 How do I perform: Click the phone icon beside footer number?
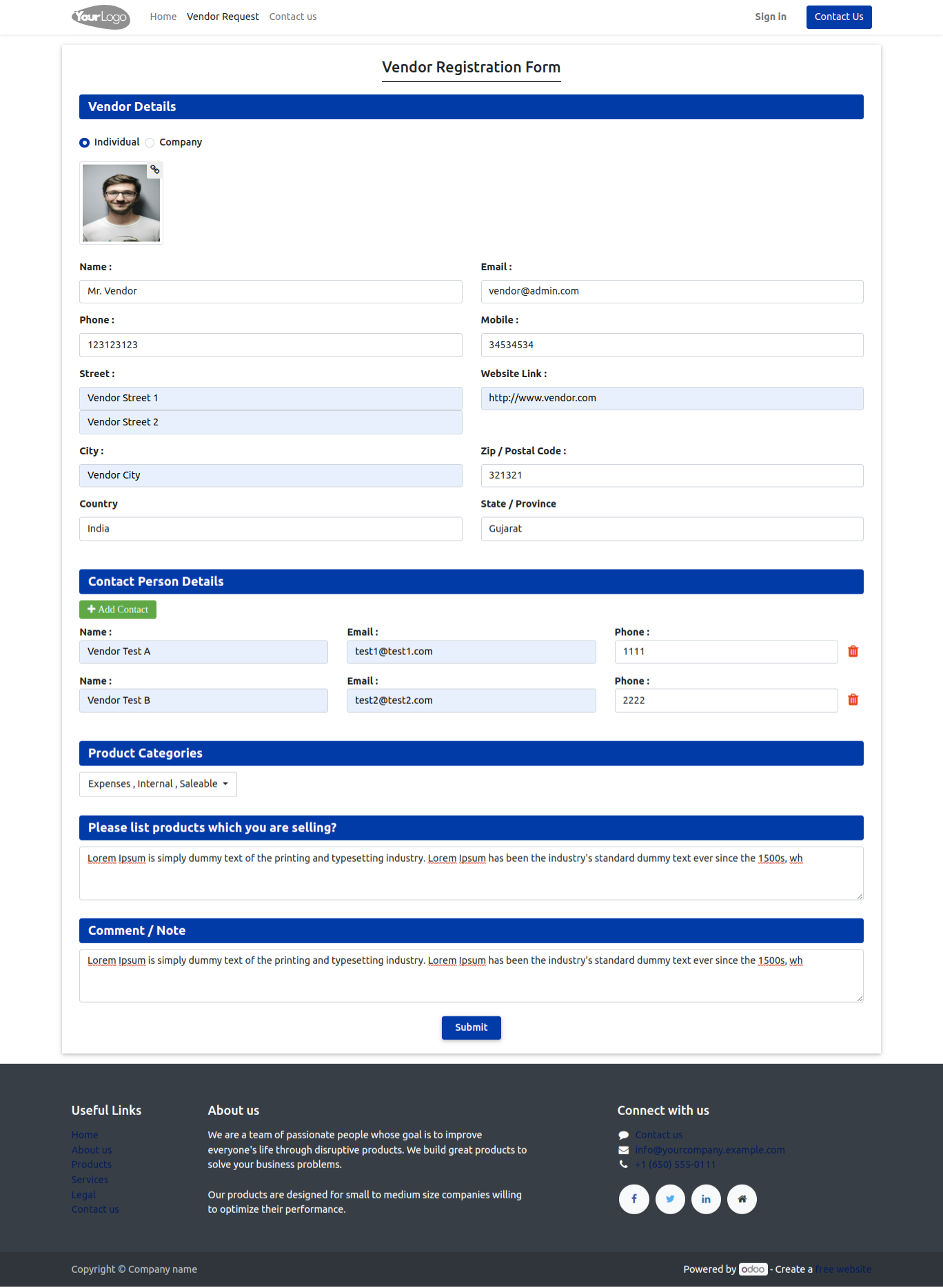(x=624, y=1165)
